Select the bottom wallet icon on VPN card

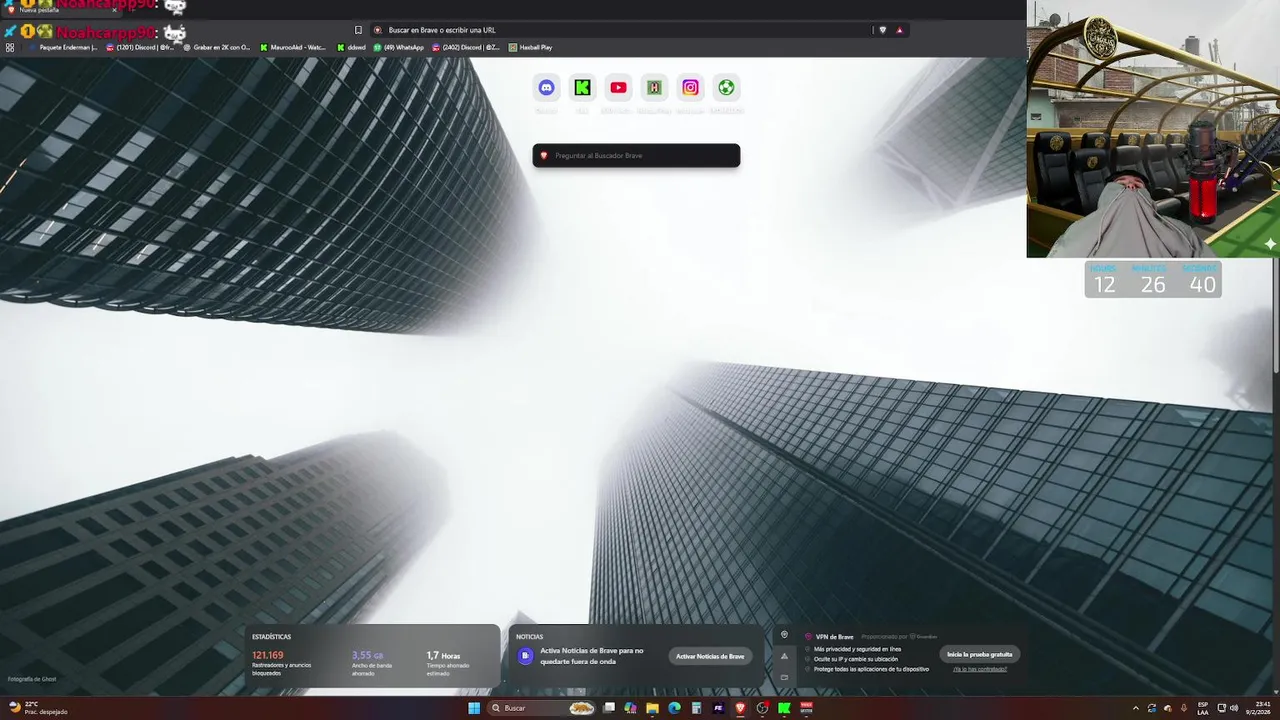coord(784,677)
